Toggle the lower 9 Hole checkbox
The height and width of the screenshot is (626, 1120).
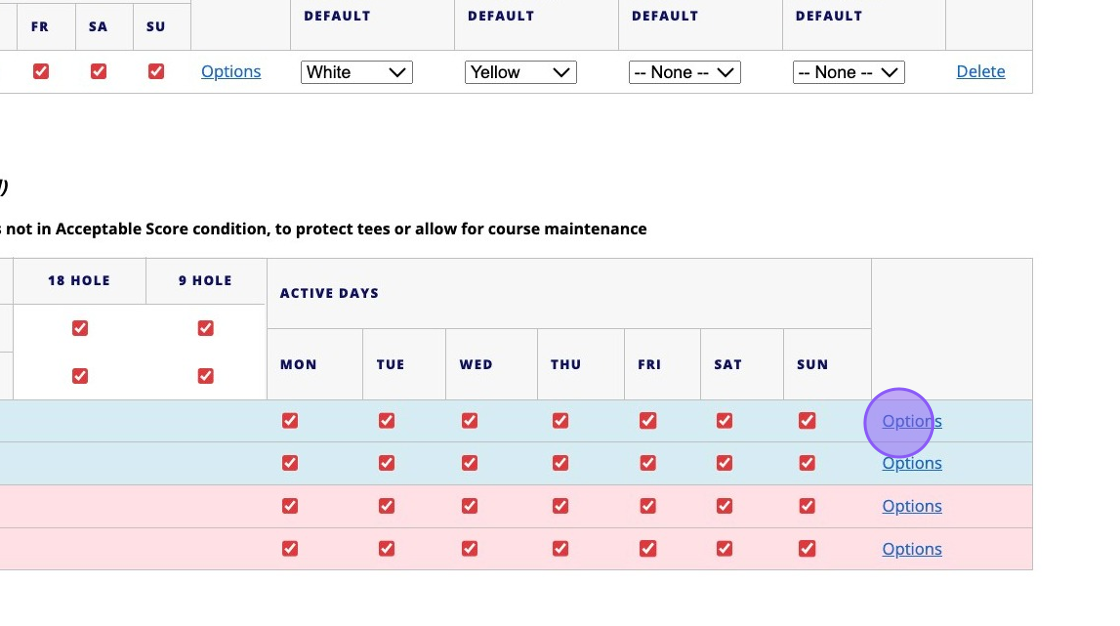click(206, 376)
